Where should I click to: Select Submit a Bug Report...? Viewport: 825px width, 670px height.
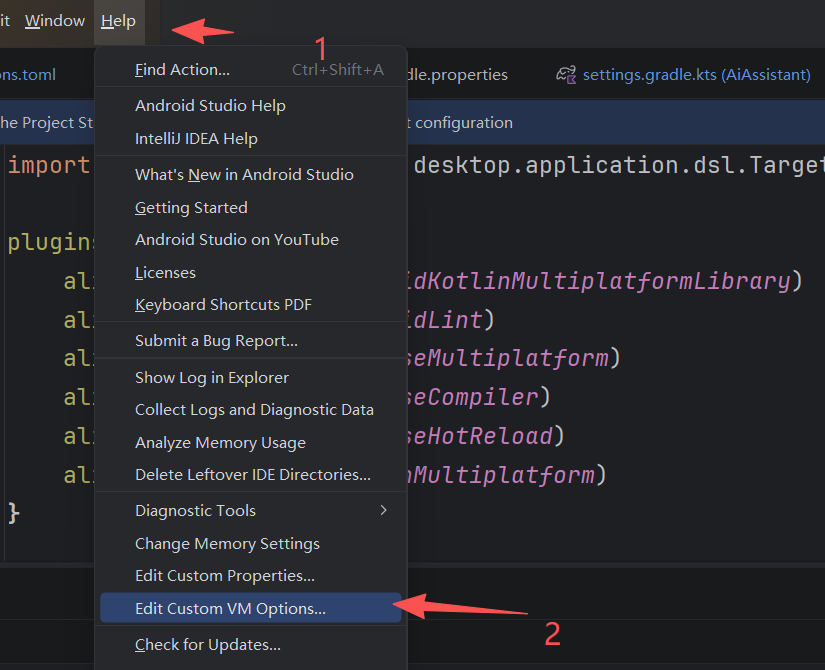click(251, 341)
